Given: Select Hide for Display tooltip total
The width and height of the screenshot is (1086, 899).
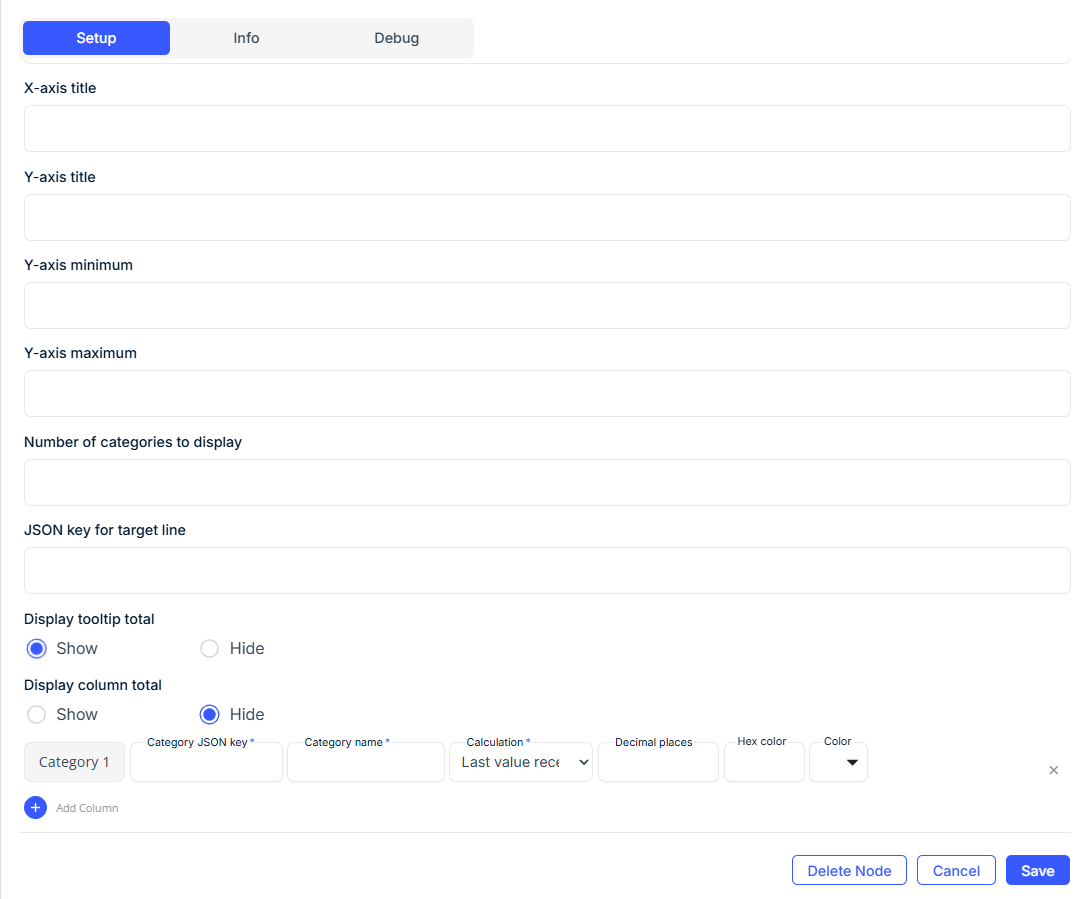Looking at the screenshot, I should pos(209,648).
